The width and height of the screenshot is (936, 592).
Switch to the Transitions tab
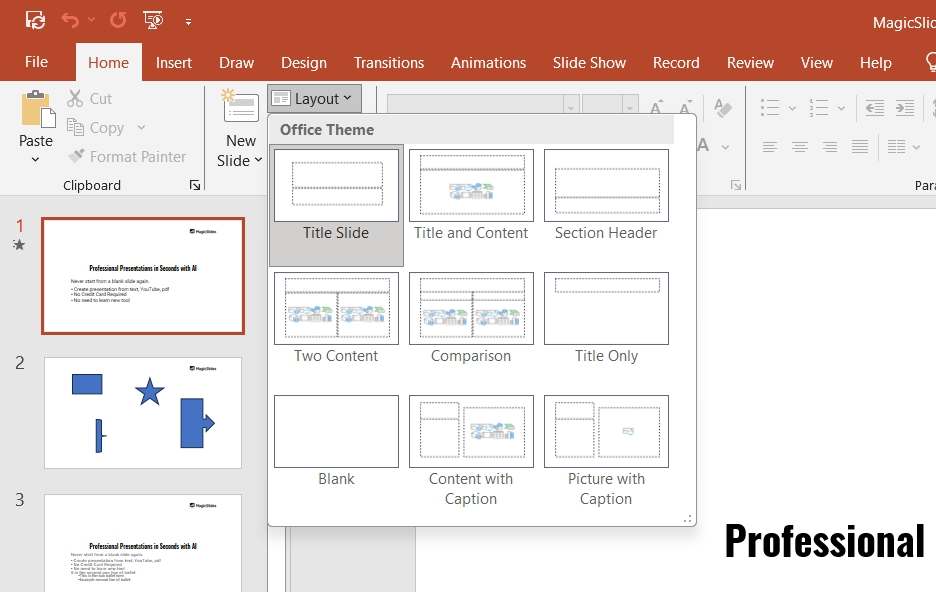(389, 62)
